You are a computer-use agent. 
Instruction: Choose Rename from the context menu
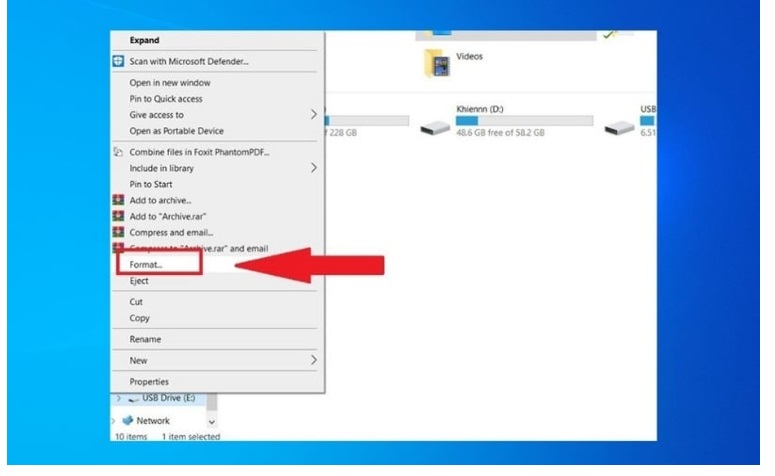pyautogui.click(x=145, y=339)
